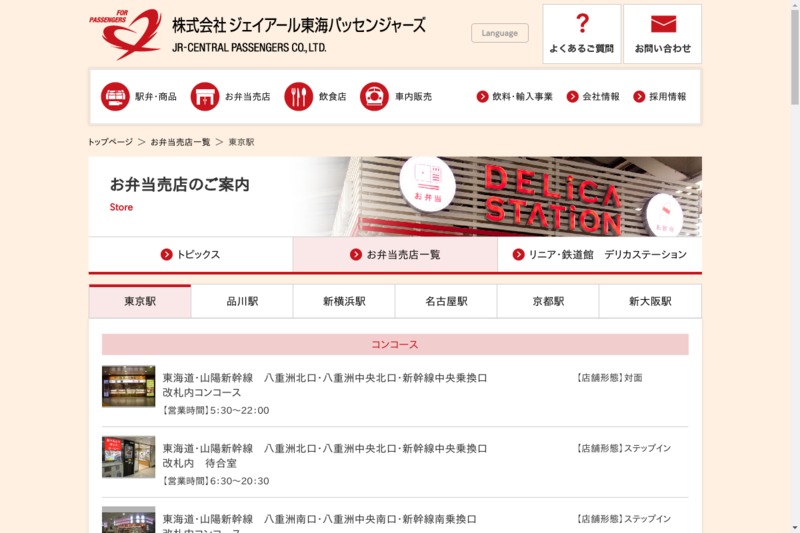Click トップページ in the breadcrumb
Screen dimensions: 800x533
pos(110,142)
